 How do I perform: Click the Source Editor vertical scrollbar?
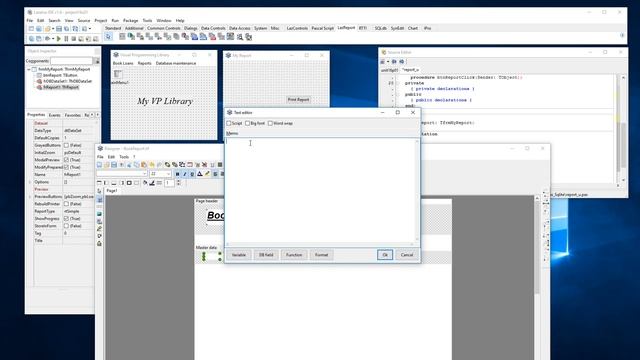[x=623, y=129]
